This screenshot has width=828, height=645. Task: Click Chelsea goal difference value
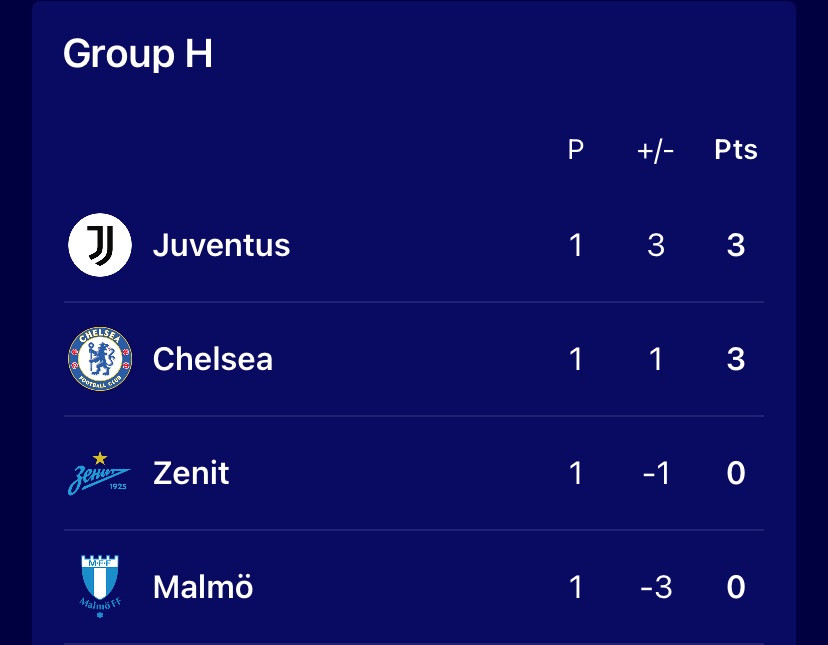point(656,359)
